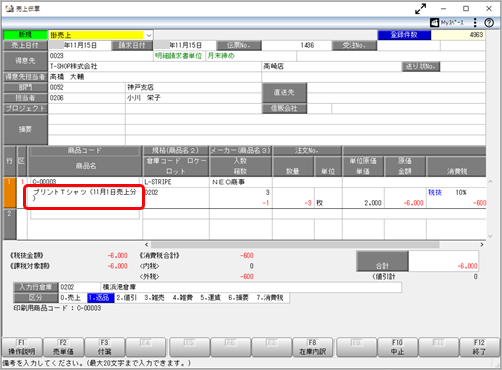The width and height of the screenshot is (502, 370).
Task: Click the 受注No. button
Action: pos(354,45)
